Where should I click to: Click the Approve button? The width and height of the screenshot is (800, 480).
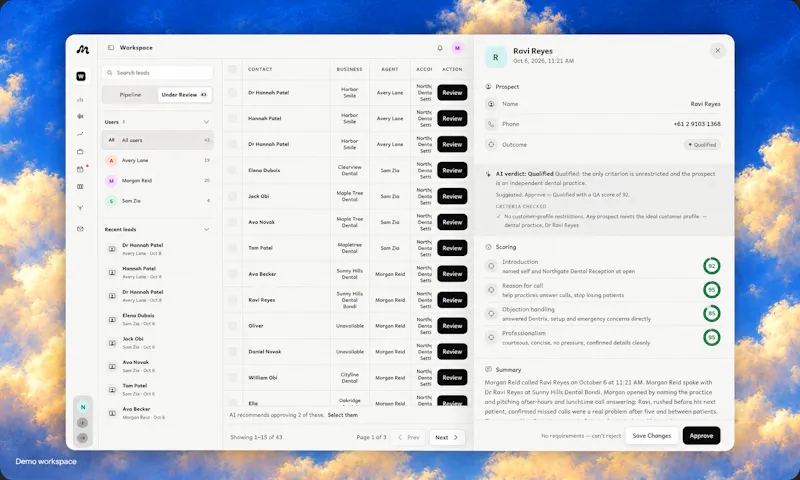[x=702, y=436]
